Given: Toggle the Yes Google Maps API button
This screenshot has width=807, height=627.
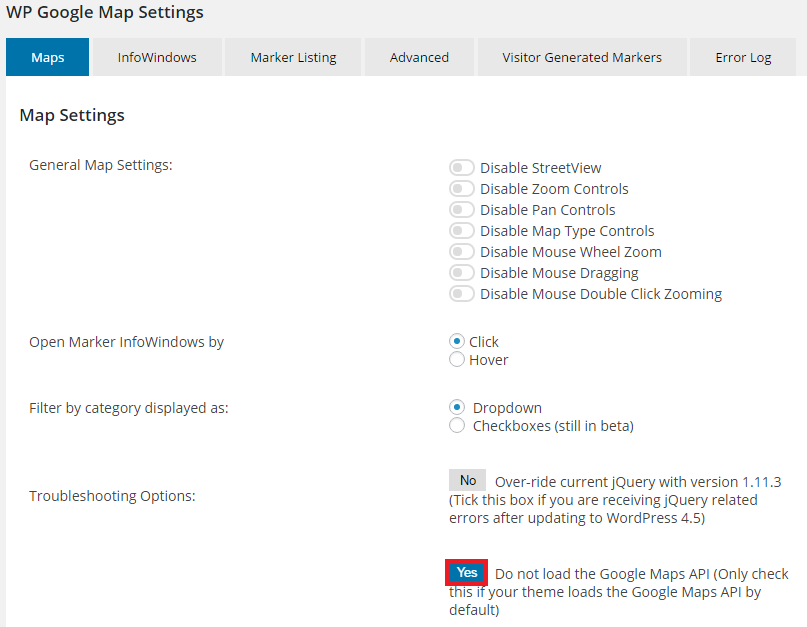Looking at the screenshot, I should (466, 572).
